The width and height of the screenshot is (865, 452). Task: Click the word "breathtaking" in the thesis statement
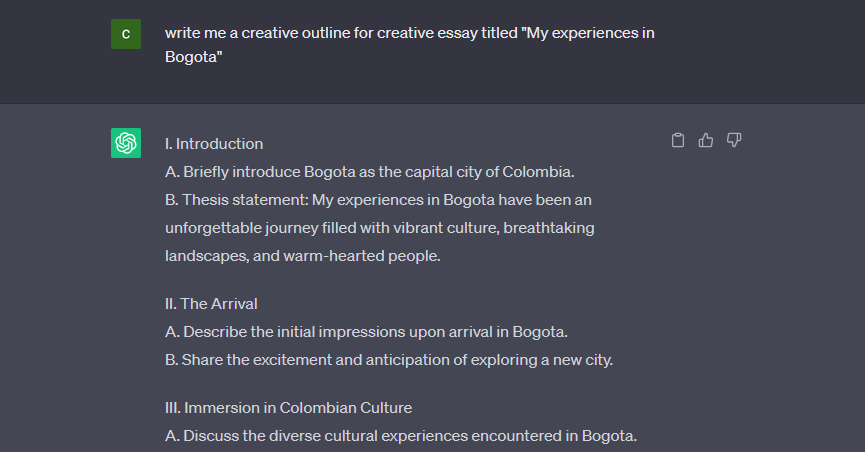point(549,228)
